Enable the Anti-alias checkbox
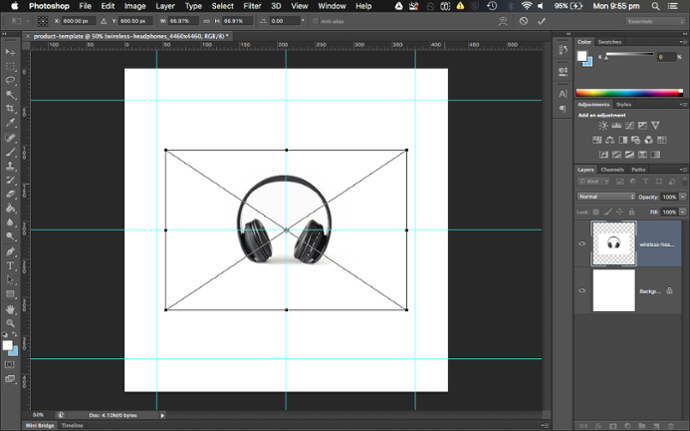This screenshot has height=431, width=690. (x=315, y=21)
